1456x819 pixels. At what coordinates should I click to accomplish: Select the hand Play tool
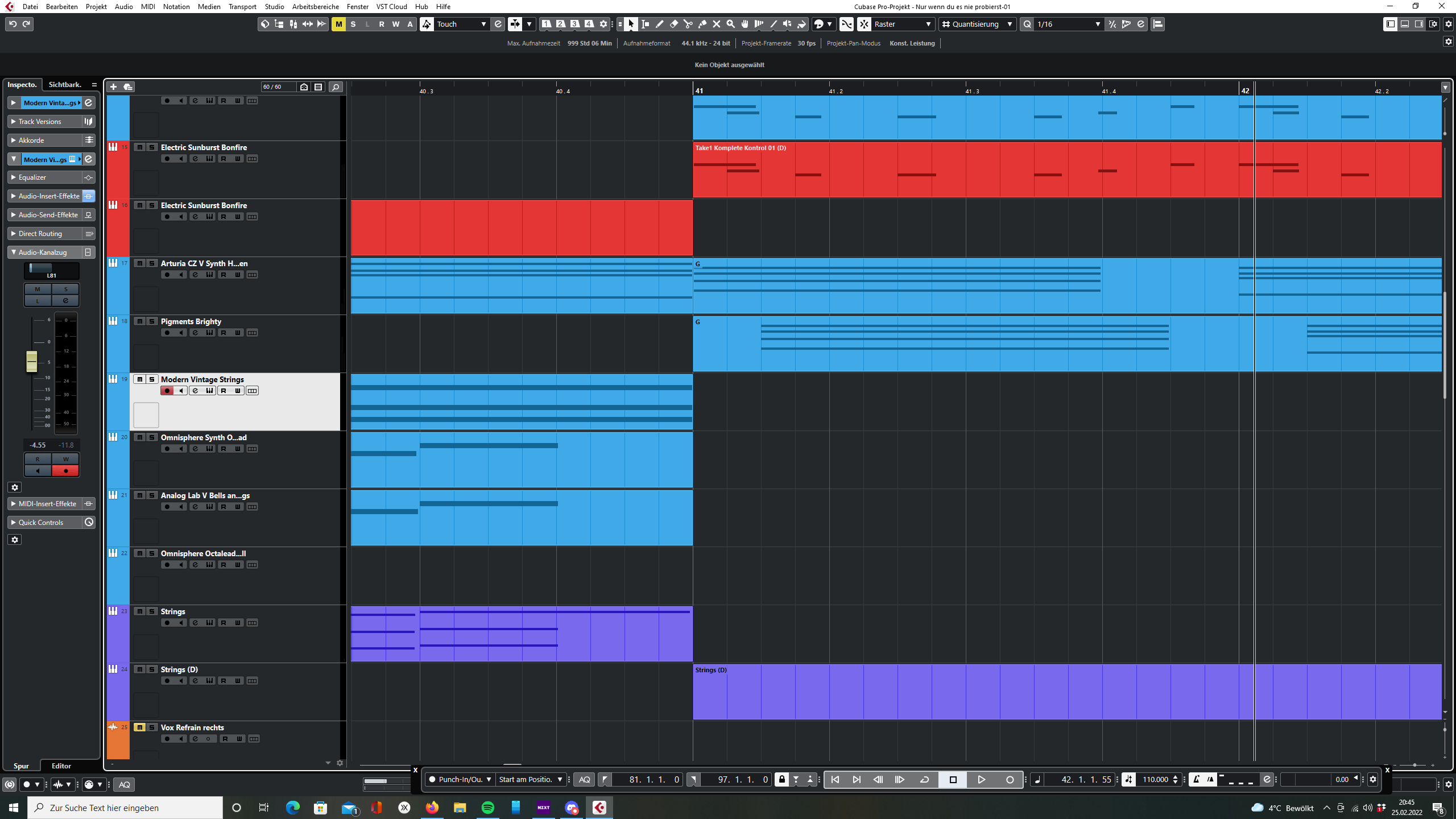pyautogui.click(x=745, y=24)
